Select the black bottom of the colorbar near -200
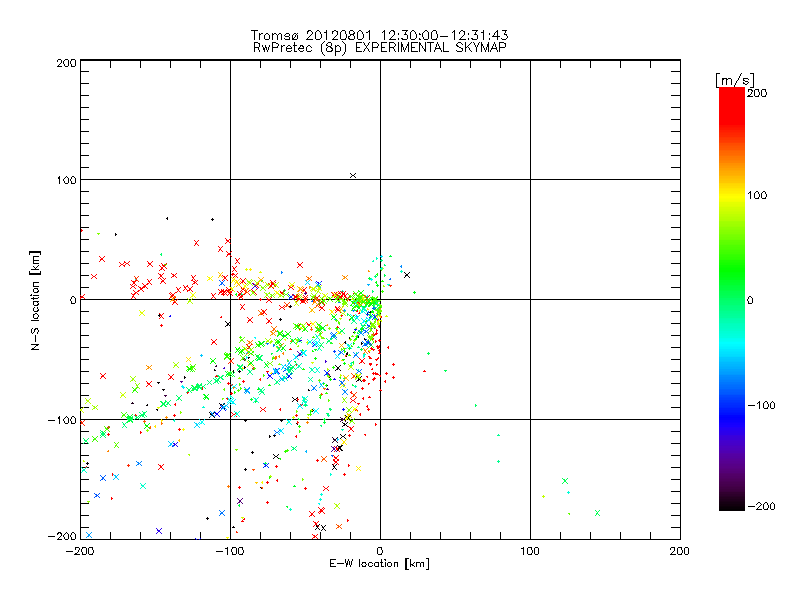The height and width of the screenshot is (600, 800). [x=732, y=503]
